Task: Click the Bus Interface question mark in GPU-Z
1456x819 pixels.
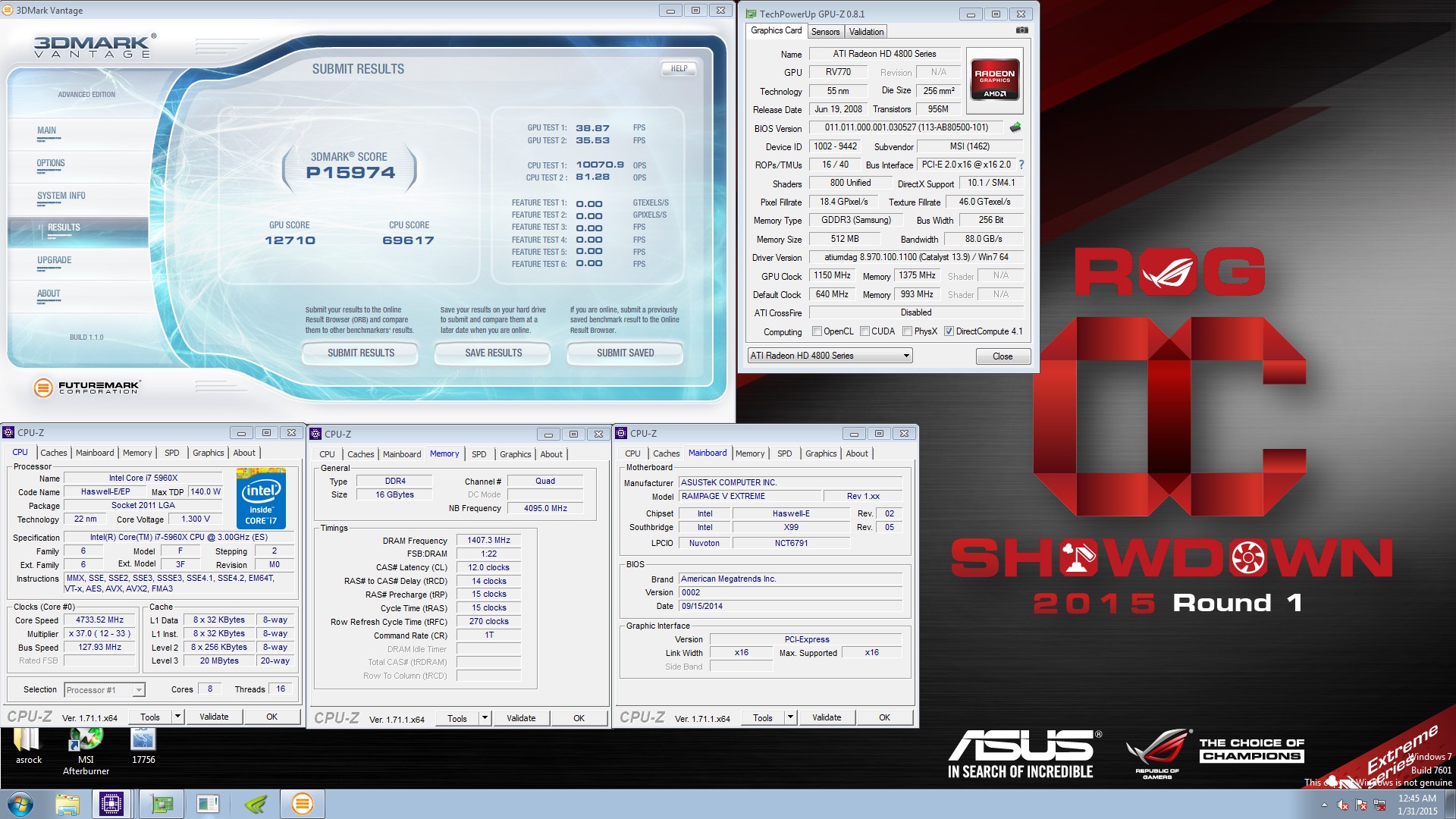Action: click(1021, 165)
